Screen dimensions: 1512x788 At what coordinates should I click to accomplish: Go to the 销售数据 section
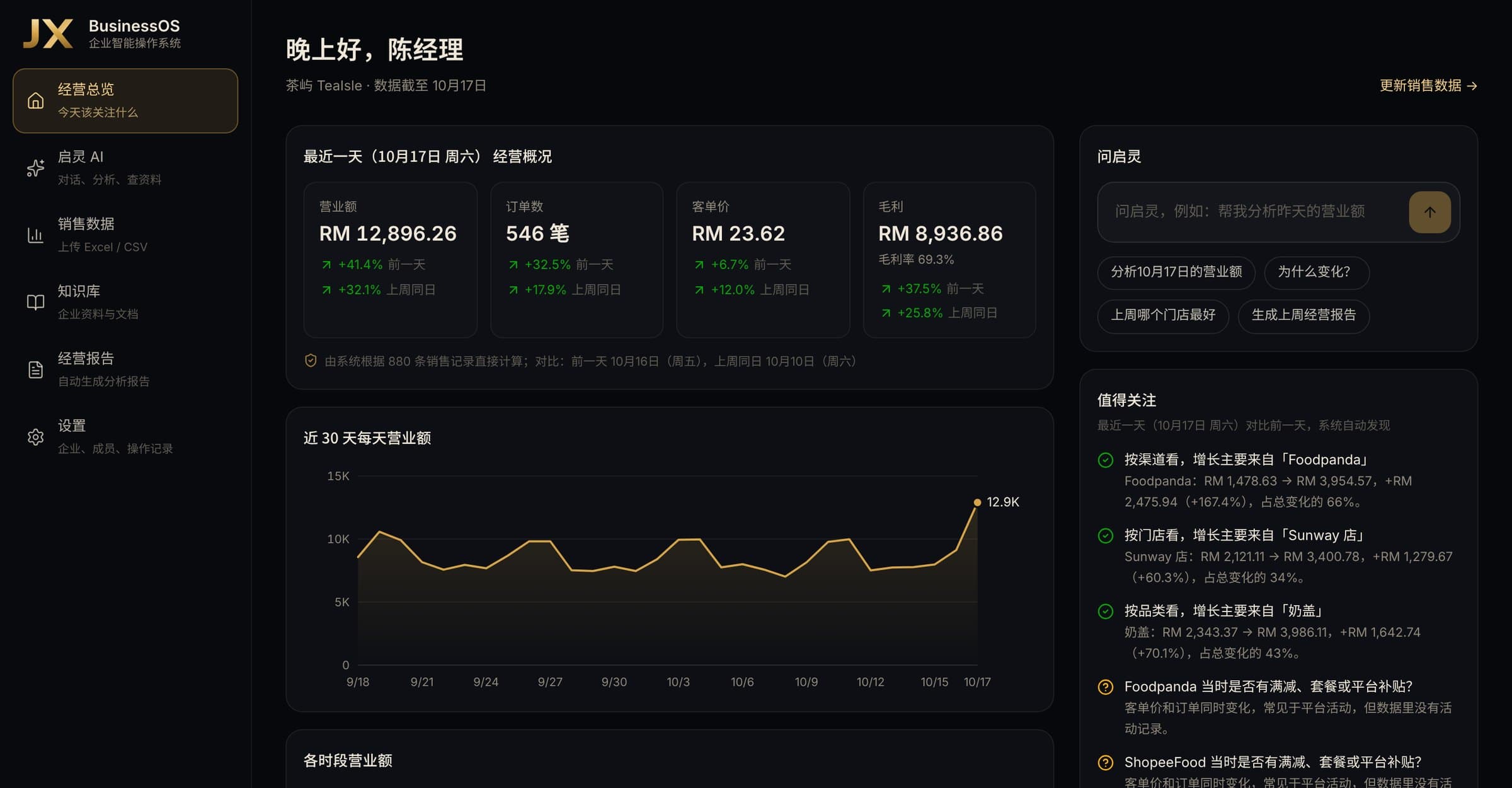pos(125,235)
